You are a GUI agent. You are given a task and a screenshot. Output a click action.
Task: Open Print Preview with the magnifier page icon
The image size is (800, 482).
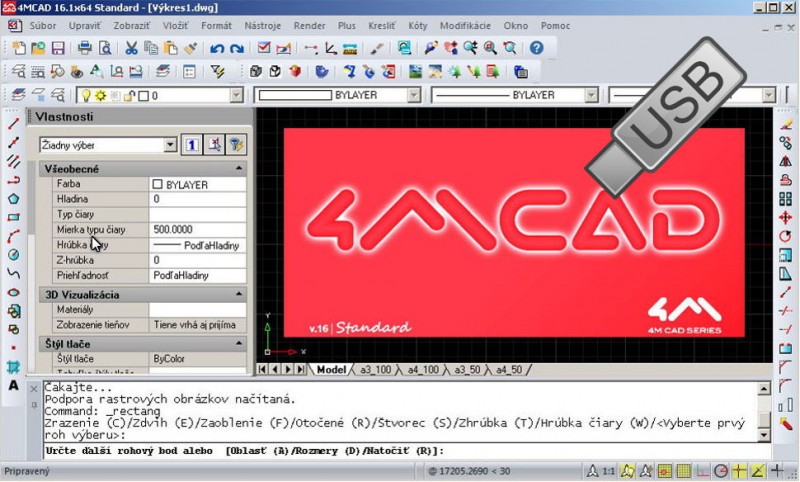[x=105, y=48]
